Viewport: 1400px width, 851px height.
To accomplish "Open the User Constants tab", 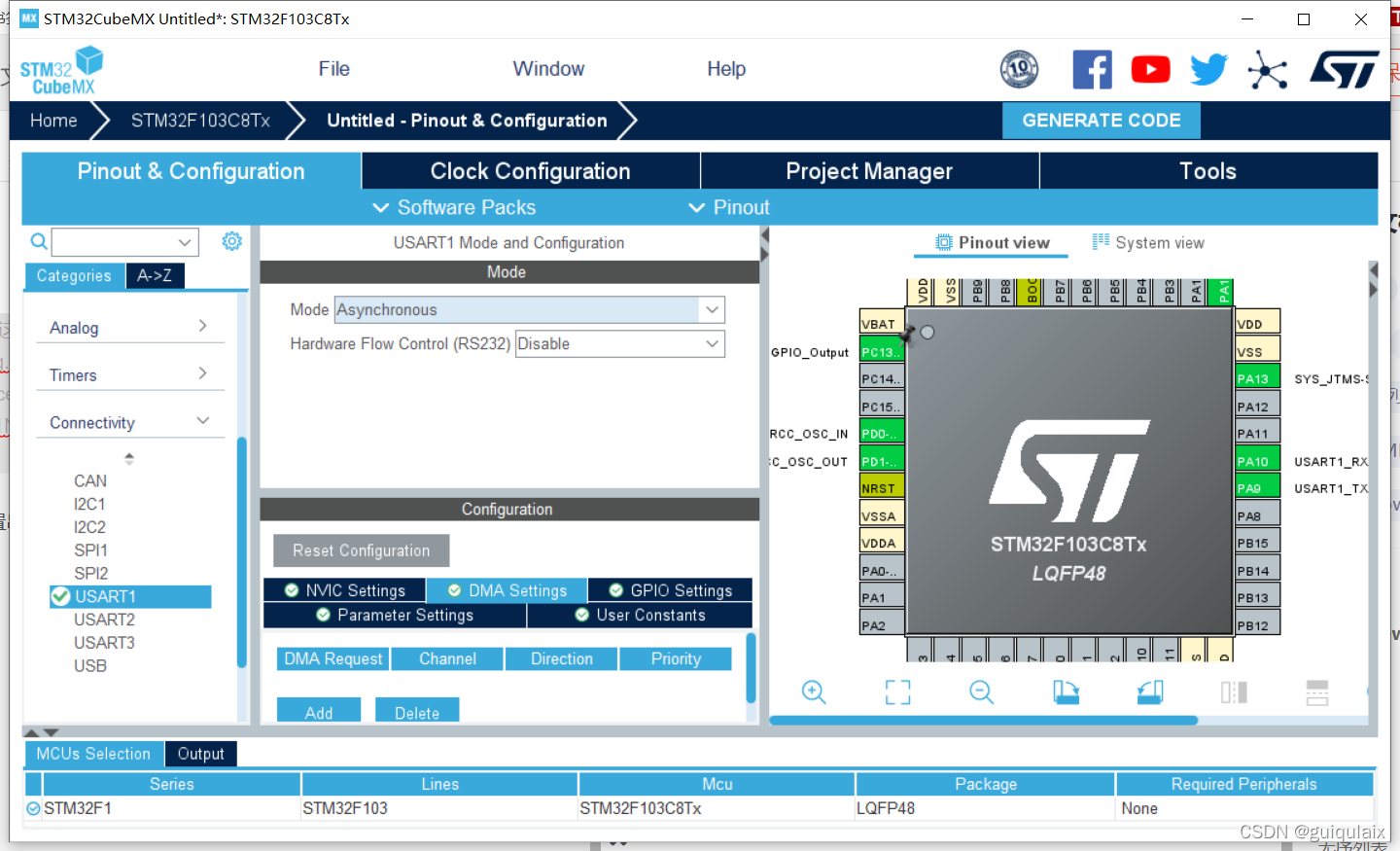I will [x=640, y=615].
